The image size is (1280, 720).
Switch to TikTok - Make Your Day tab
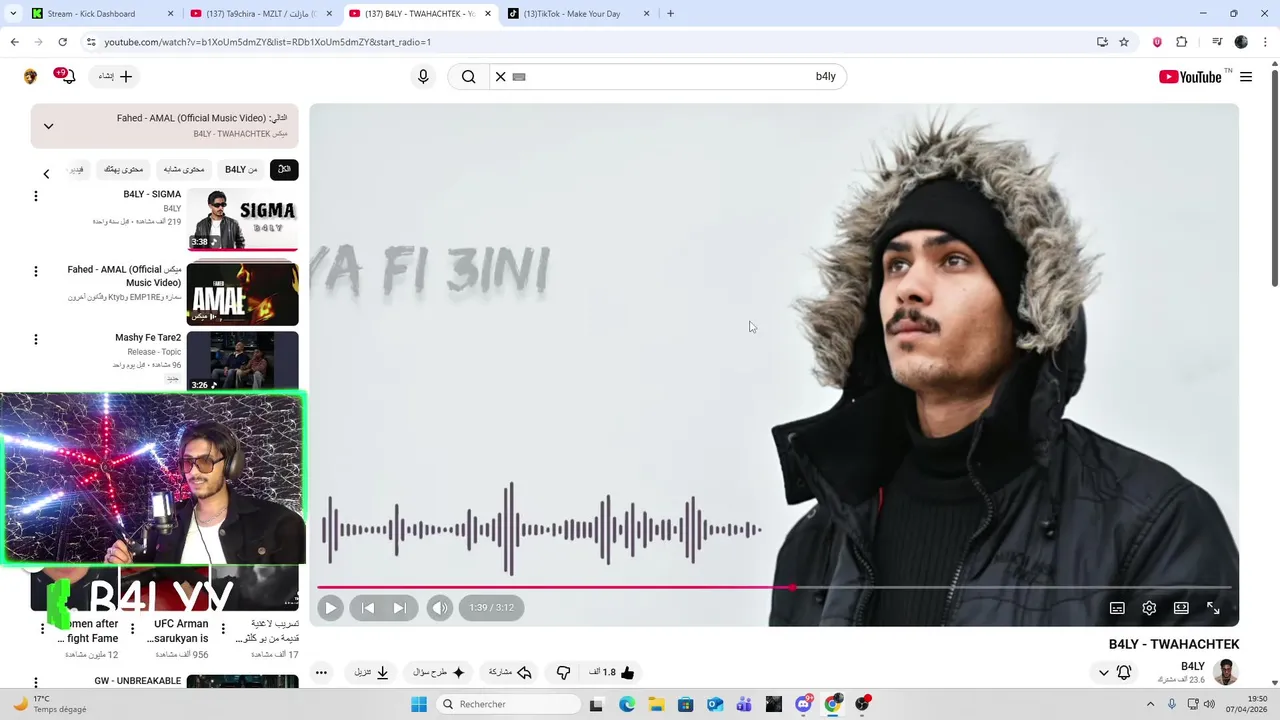pos(579,14)
